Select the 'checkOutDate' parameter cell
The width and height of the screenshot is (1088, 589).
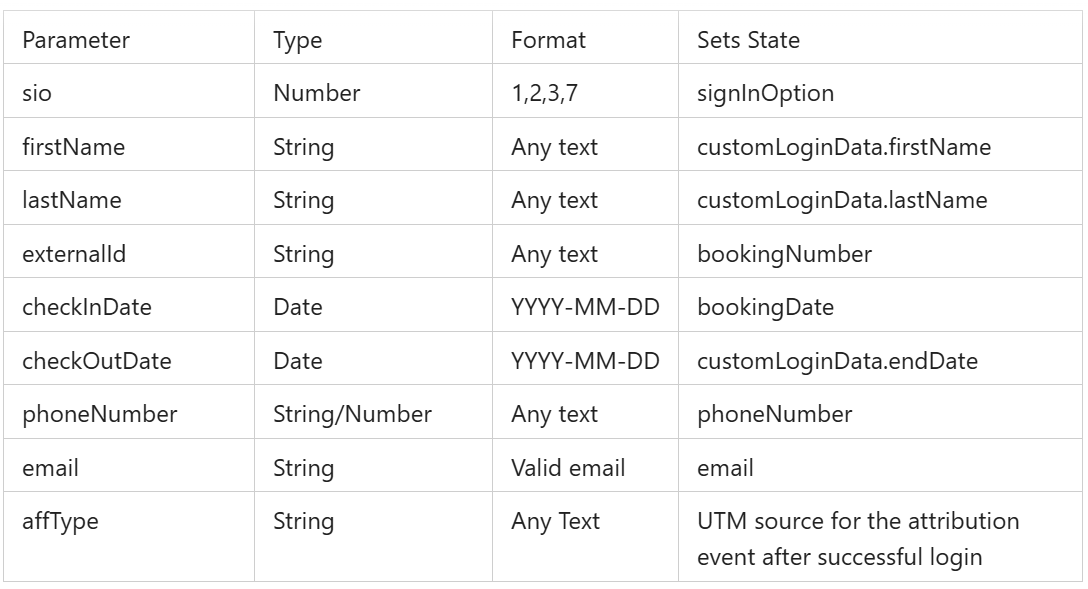point(96,361)
